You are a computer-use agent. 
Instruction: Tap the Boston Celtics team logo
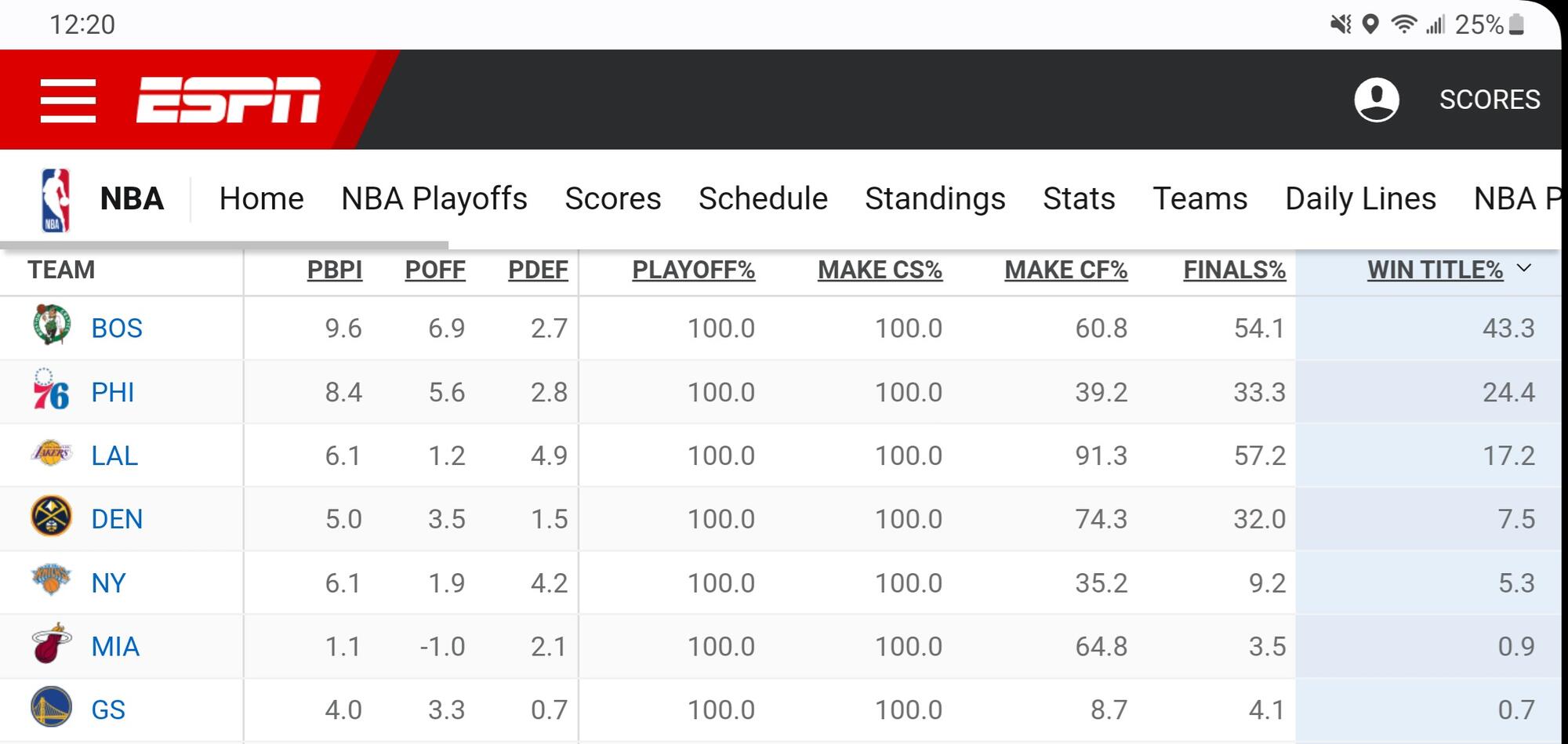point(52,325)
